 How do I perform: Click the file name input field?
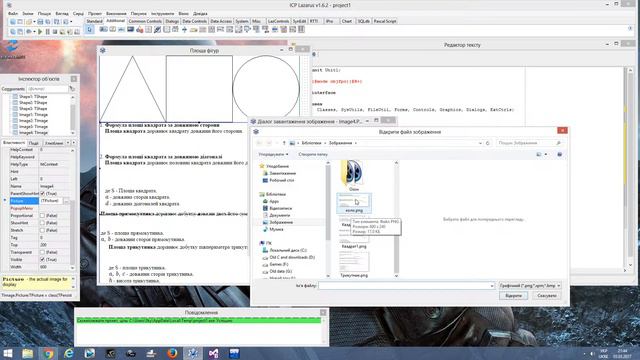(x=407, y=286)
